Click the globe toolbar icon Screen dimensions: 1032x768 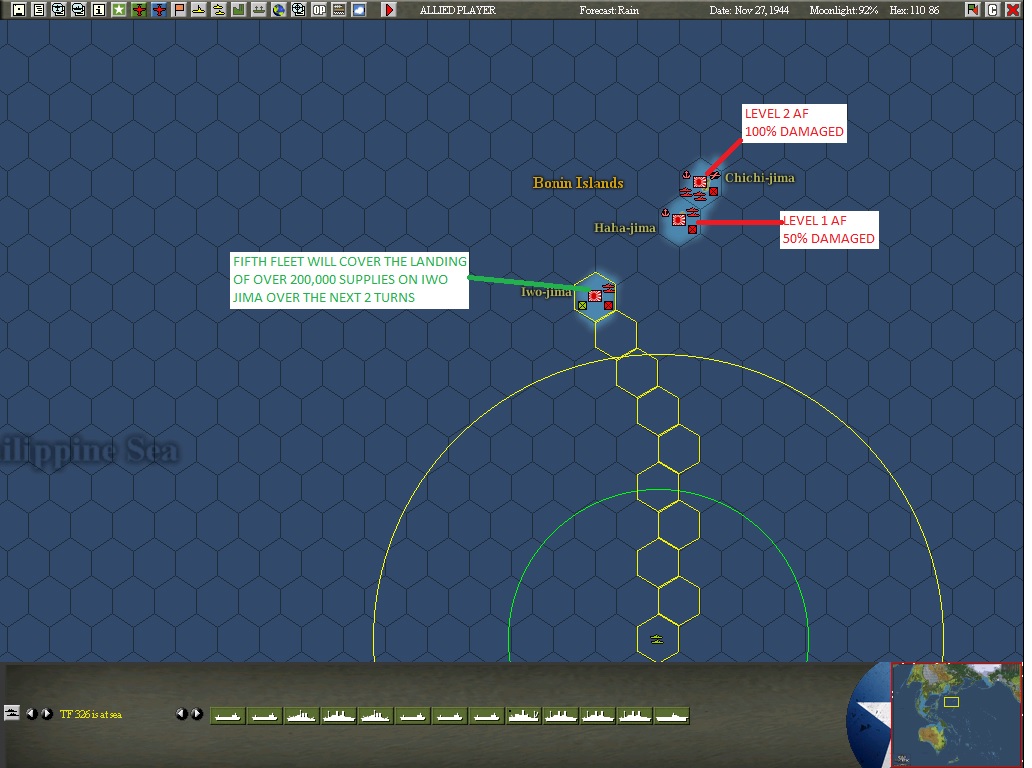click(279, 10)
